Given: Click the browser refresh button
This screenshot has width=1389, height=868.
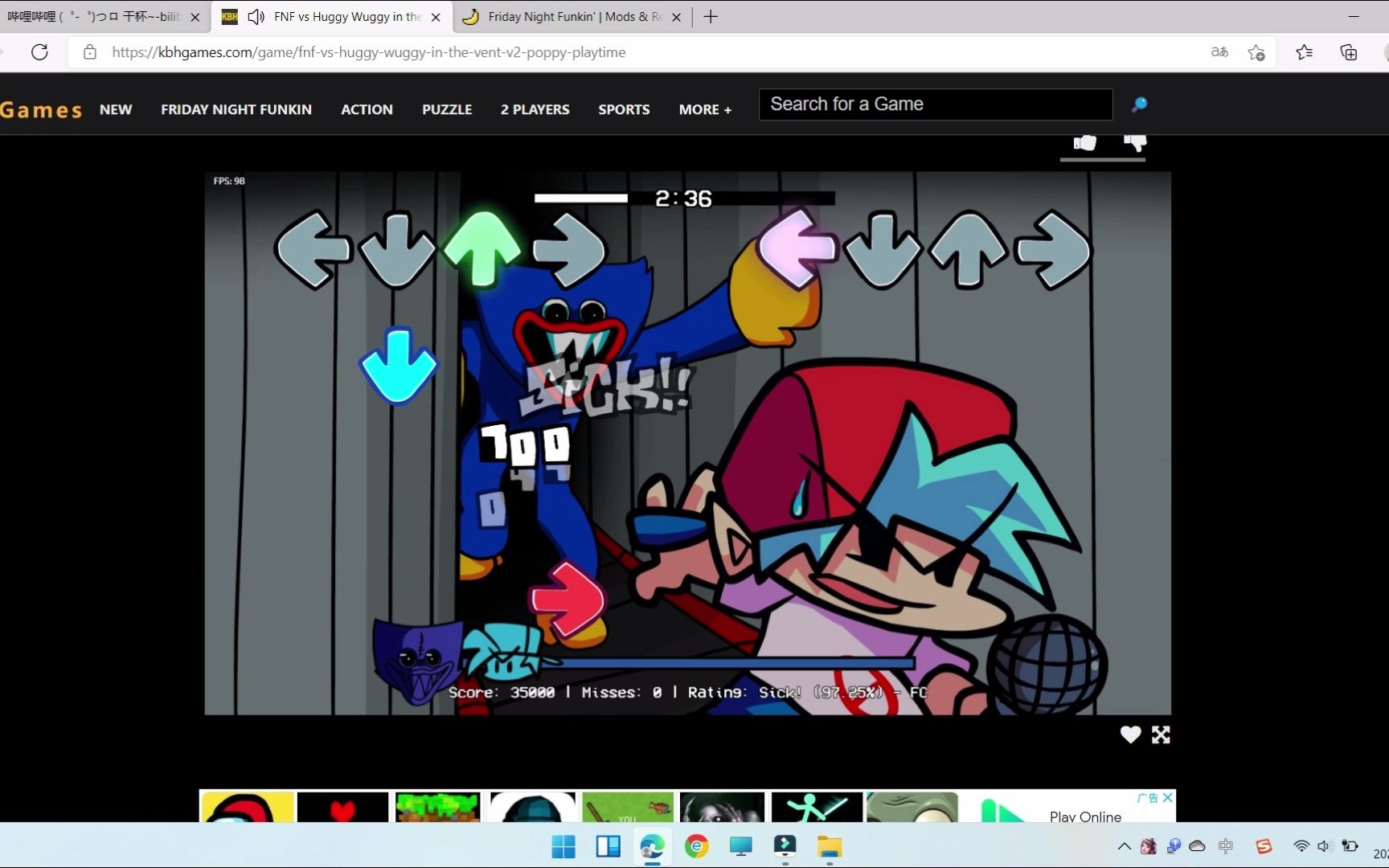Looking at the screenshot, I should pyautogui.click(x=39, y=52).
